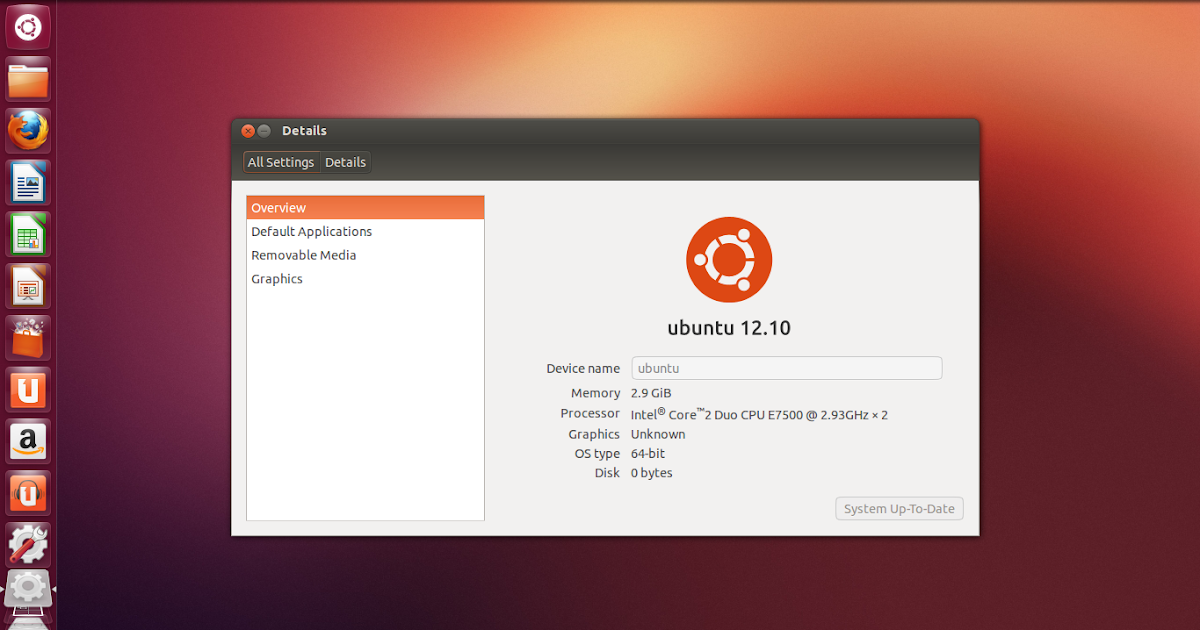Click the OS type value 64-bit

[648, 453]
